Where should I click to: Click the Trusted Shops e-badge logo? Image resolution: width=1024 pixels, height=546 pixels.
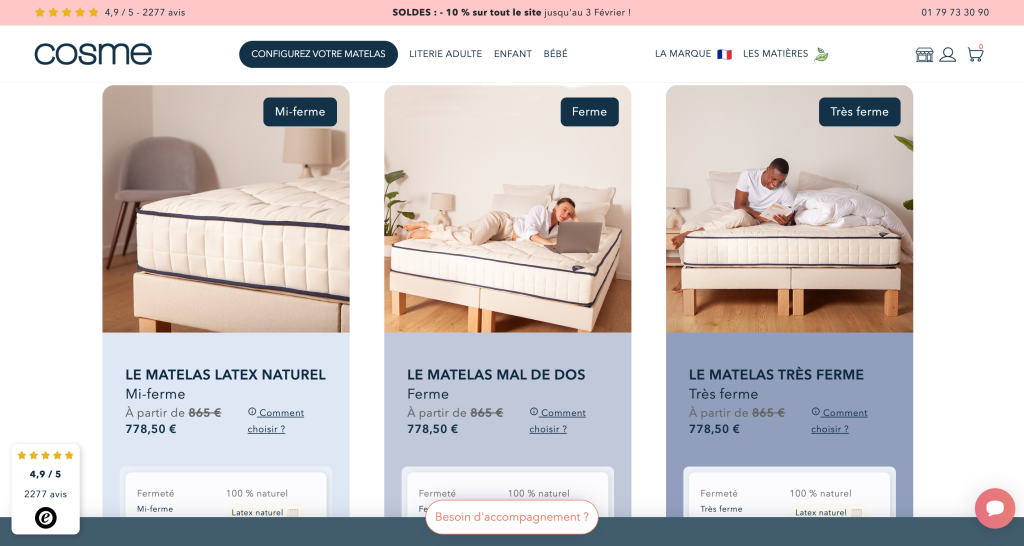coord(46,518)
